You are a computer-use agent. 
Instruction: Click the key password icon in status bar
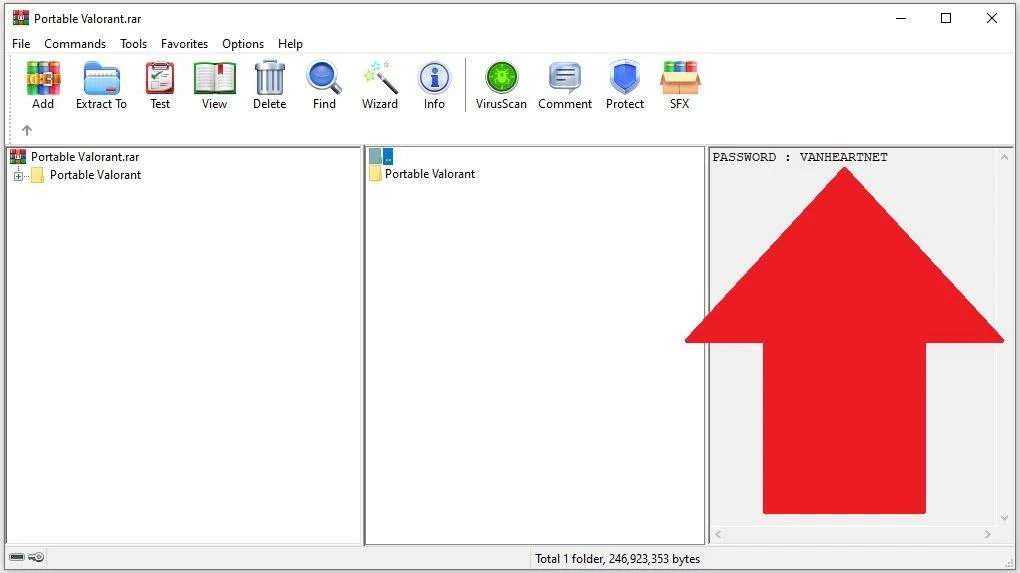coord(36,557)
